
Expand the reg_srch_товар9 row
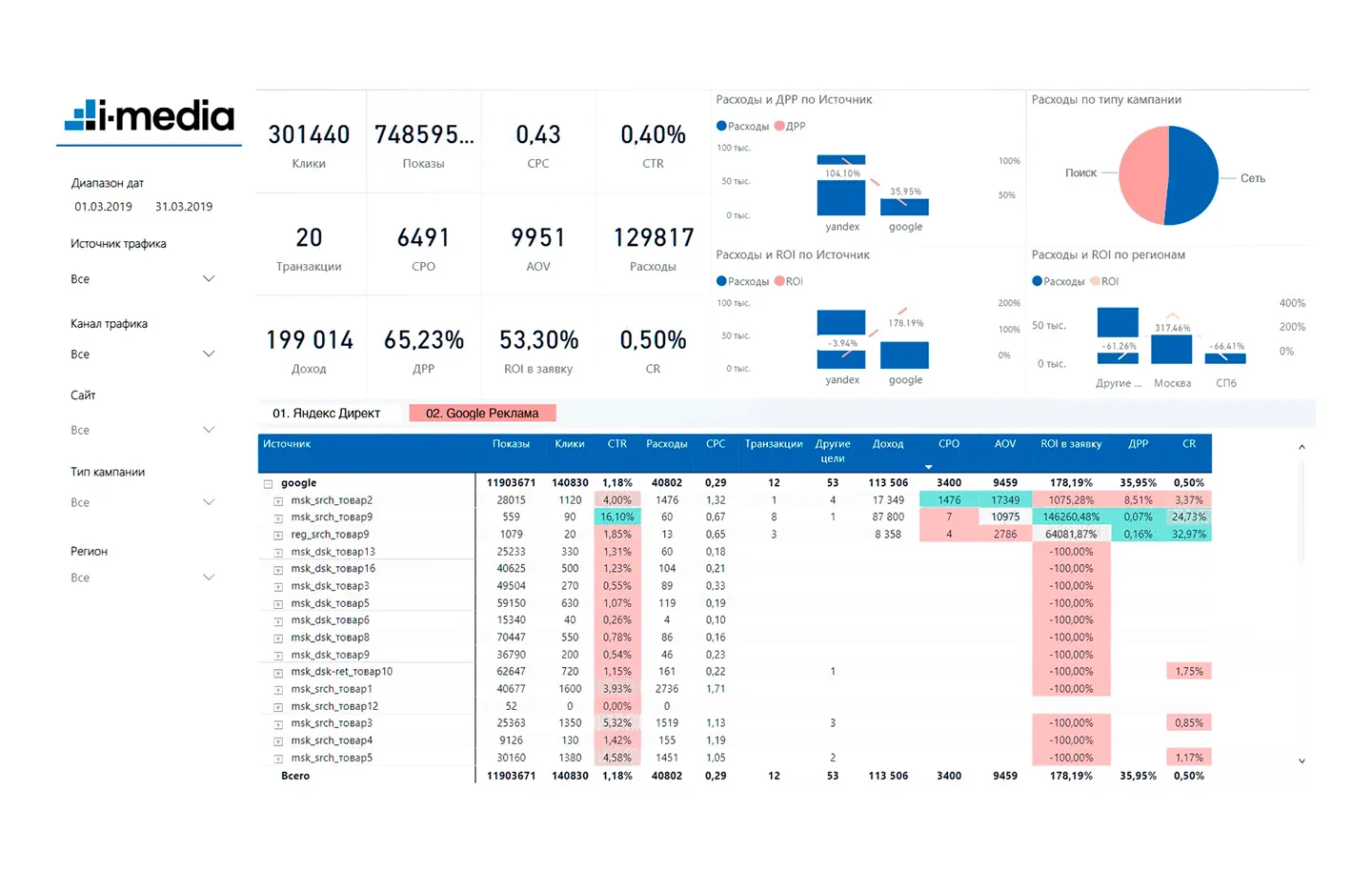[x=278, y=536]
